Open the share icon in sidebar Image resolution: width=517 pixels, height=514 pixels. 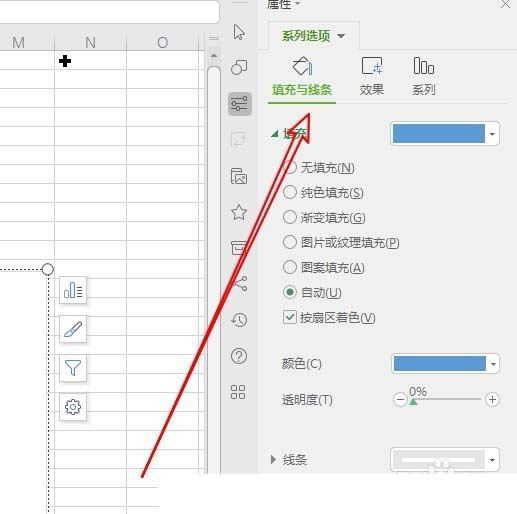240,284
